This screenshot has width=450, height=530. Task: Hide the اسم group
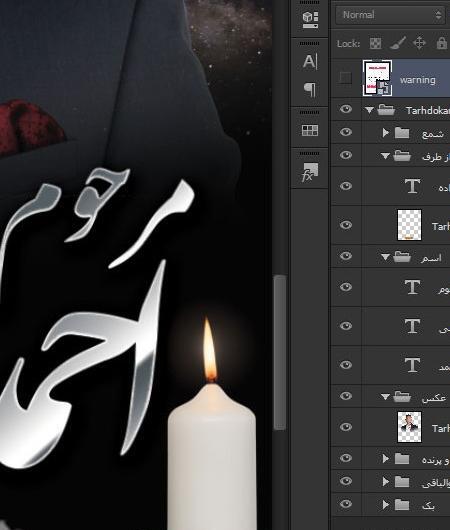point(346,256)
